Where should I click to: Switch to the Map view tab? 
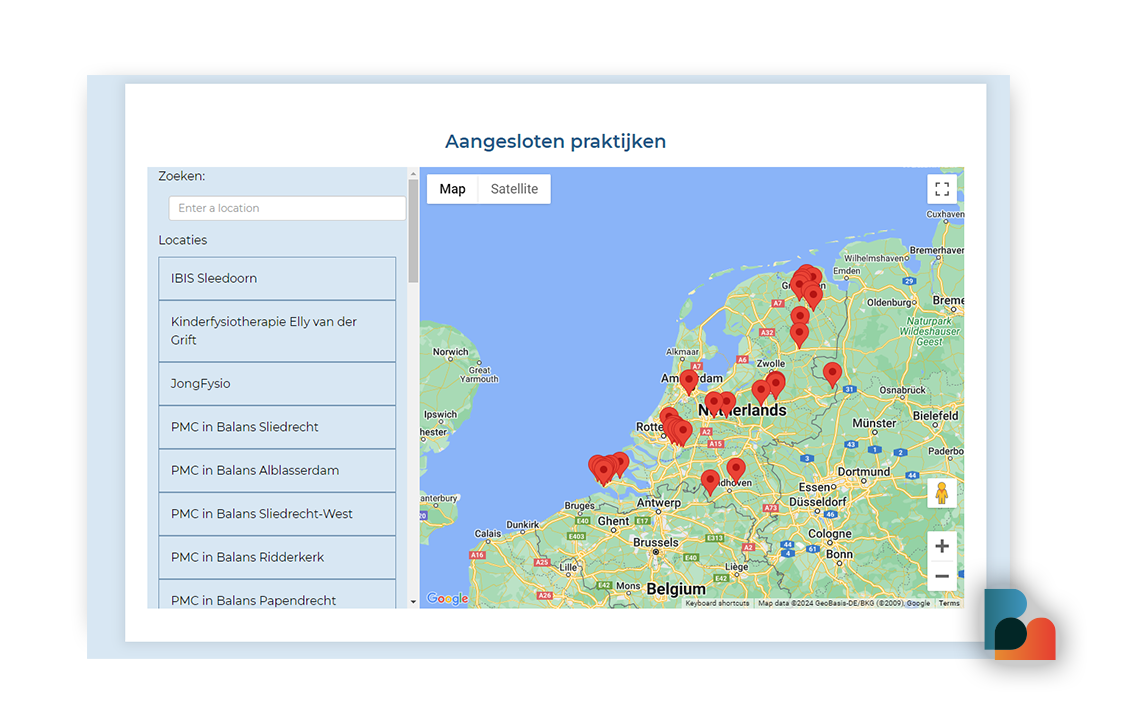tap(453, 189)
